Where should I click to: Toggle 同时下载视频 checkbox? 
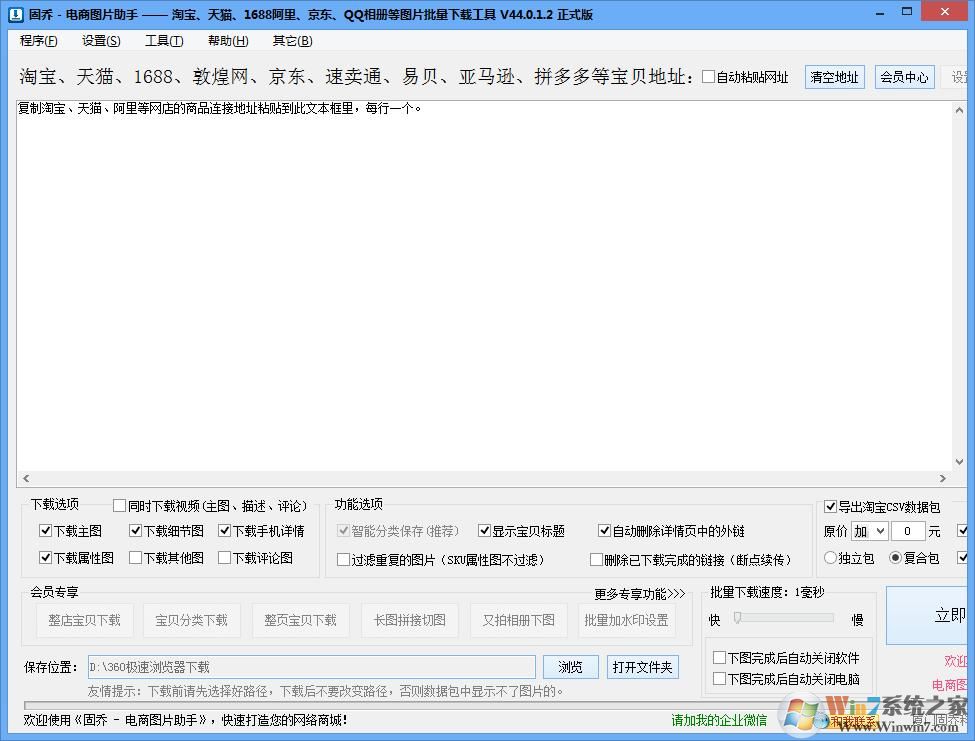tap(120, 506)
